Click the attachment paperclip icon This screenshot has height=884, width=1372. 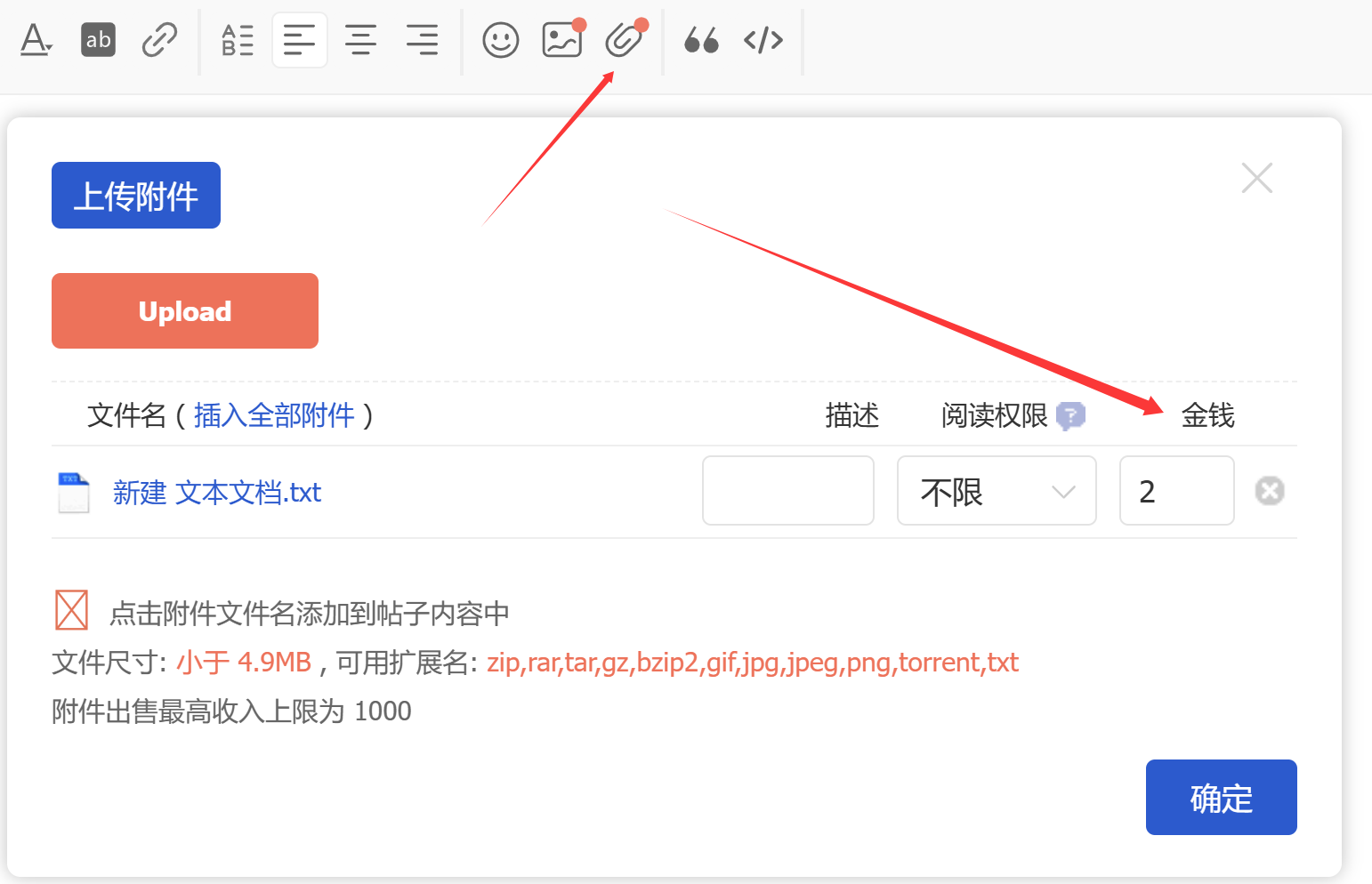point(625,39)
